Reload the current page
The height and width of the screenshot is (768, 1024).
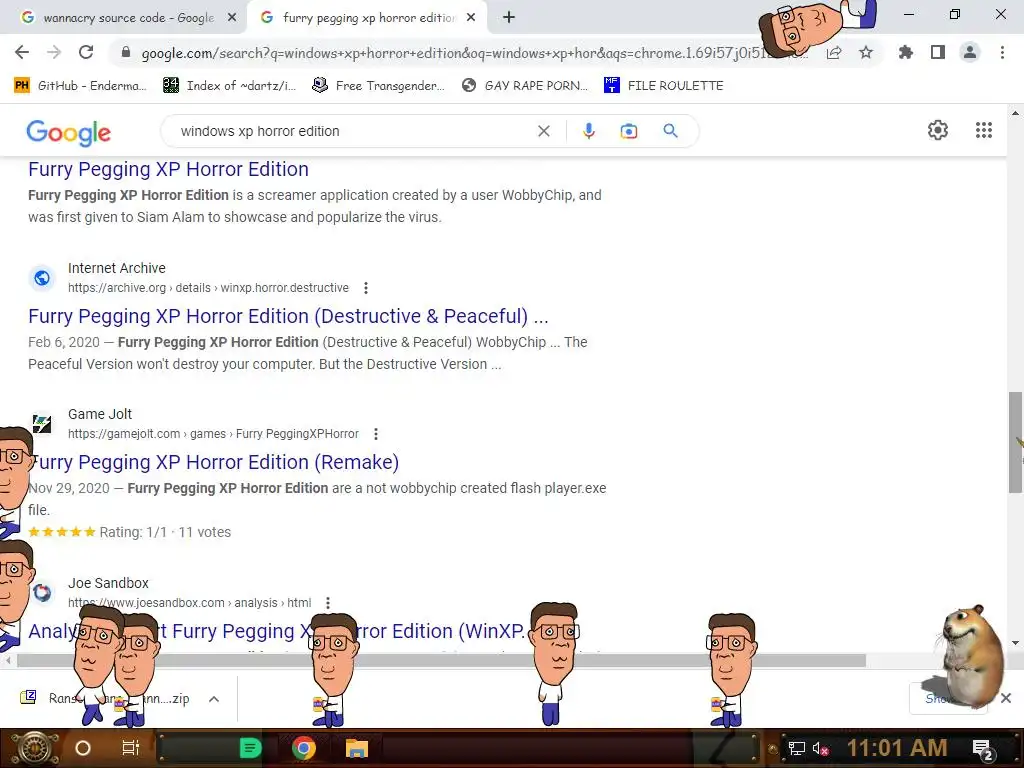click(86, 52)
